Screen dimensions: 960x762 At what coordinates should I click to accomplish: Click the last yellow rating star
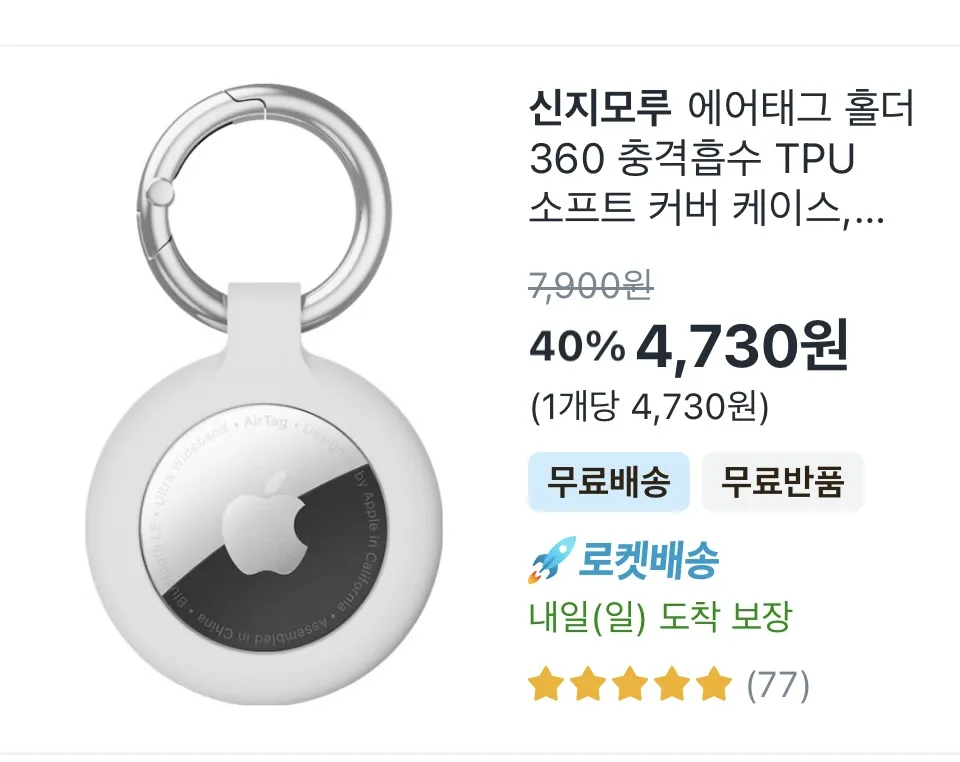click(x=714, y=685)
